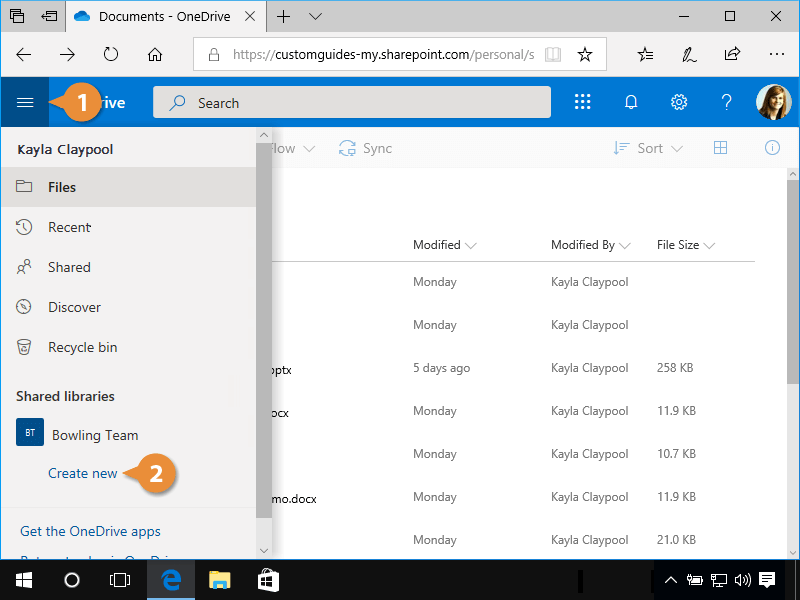Add page to favorites star
The height and width of the screenshot is (600, 800).
[x=585, y=54]
